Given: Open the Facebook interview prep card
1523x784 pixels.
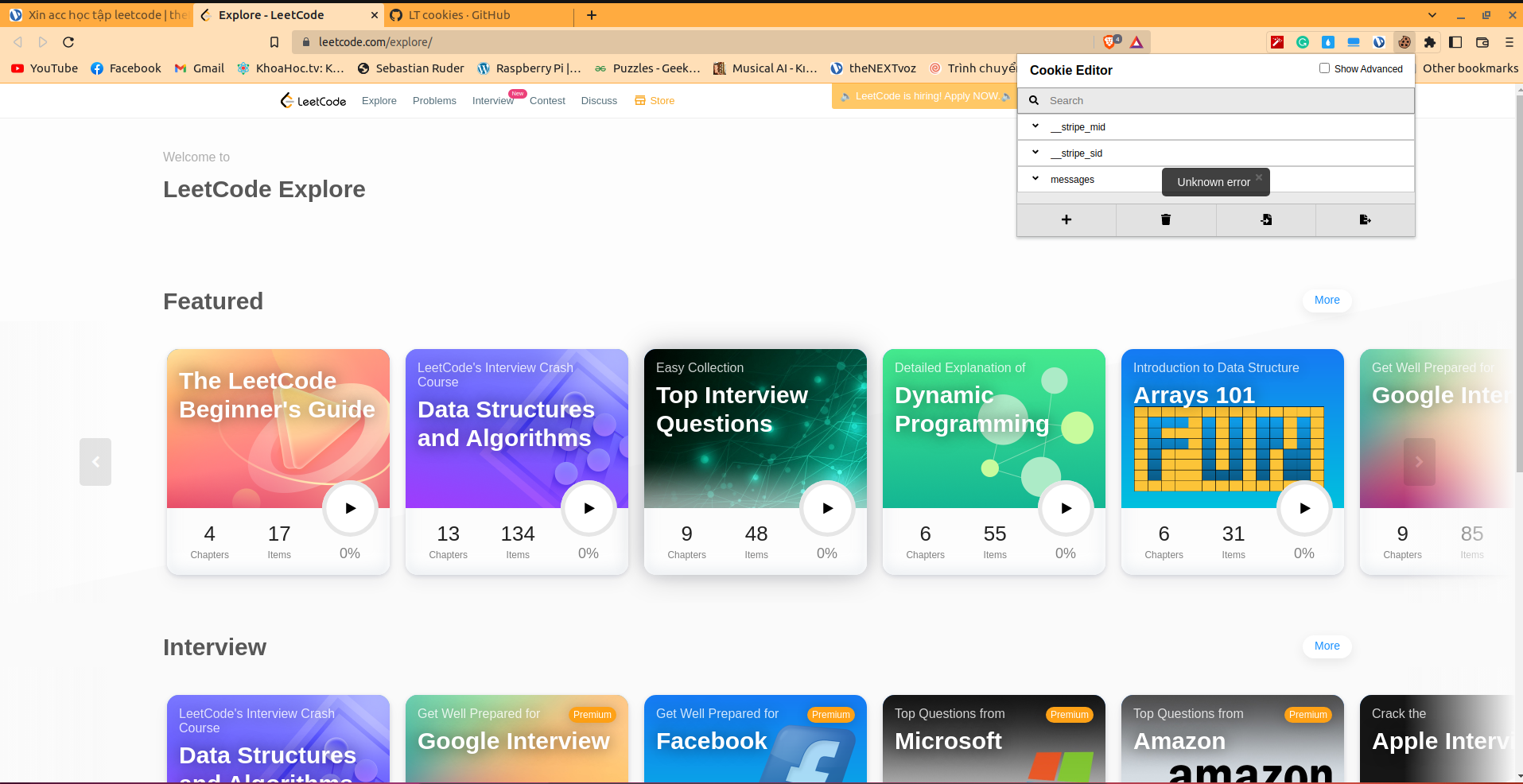Looking at the screenshot, I should pyautogui.click(x=756, y=739).
